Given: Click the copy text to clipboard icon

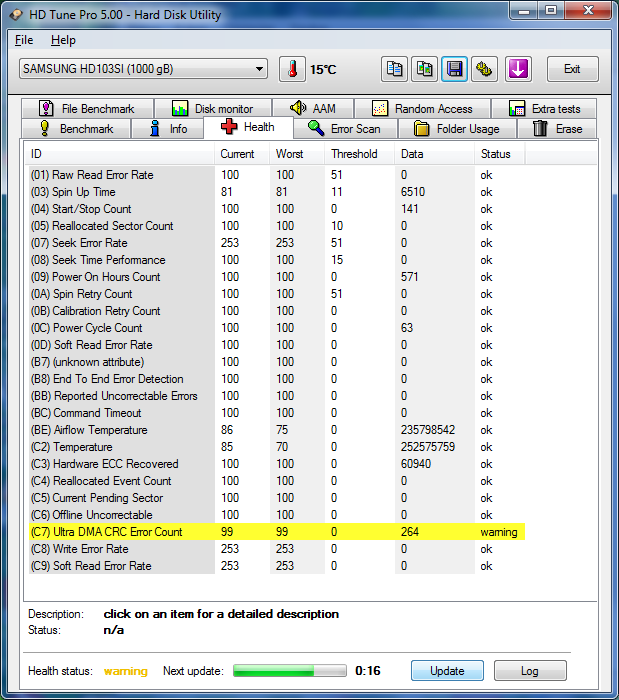Looking at the screenshot, I should [395, 69].
